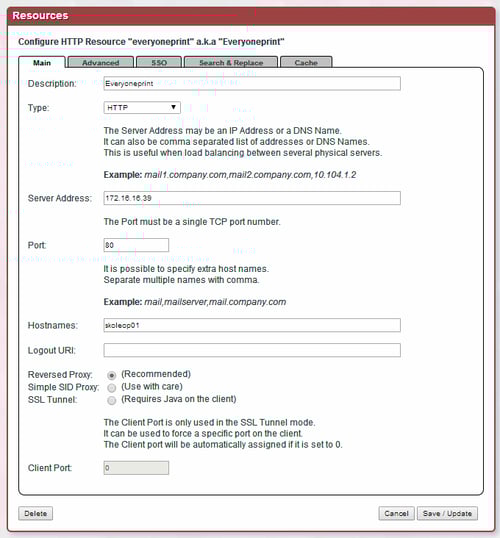Click the disabled Client Port field

coord(136,468)
